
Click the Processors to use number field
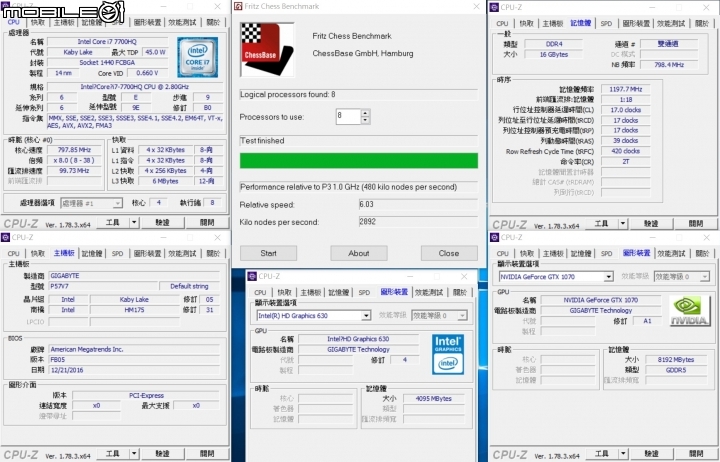point(349,117)
